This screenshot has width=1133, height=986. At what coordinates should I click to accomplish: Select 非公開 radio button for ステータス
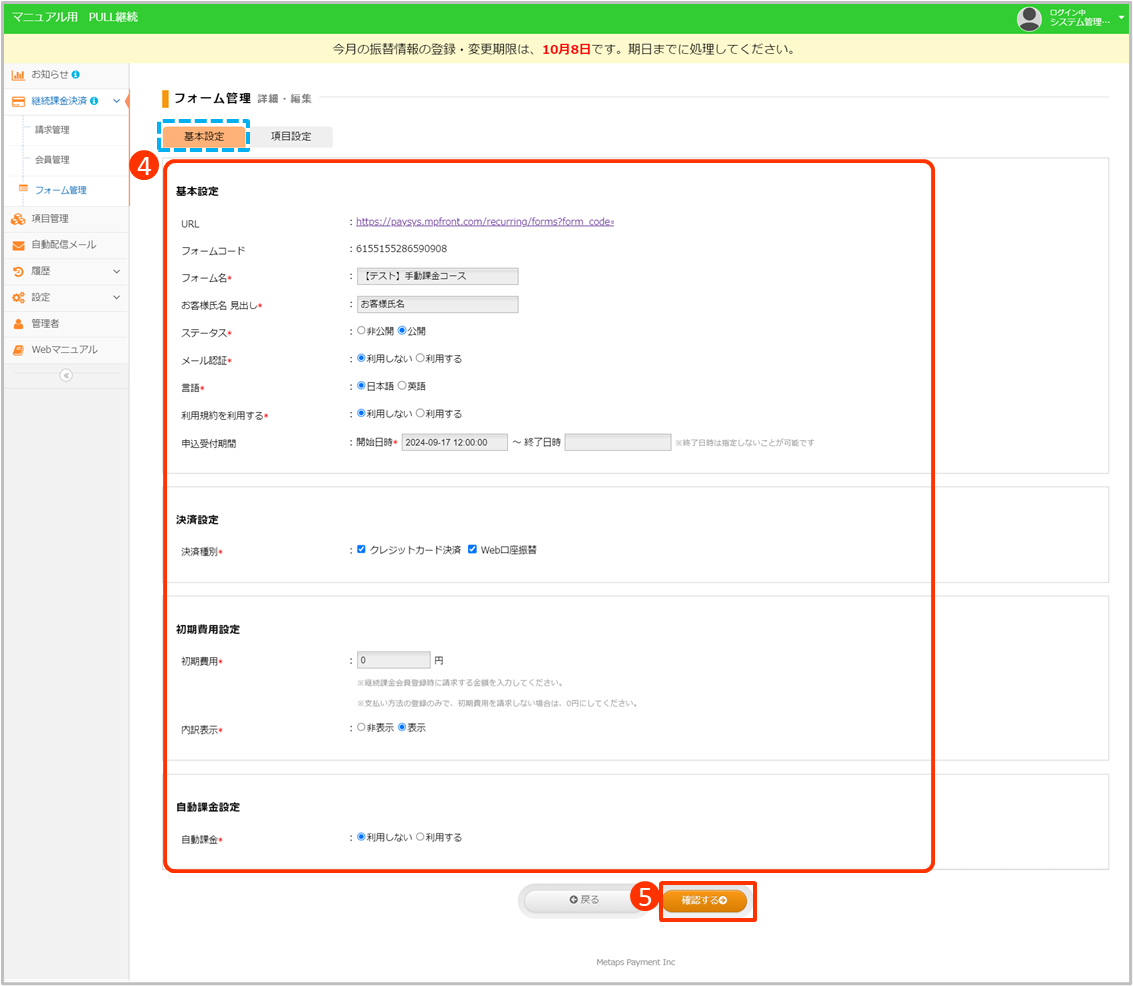click(x=361, y=331)
